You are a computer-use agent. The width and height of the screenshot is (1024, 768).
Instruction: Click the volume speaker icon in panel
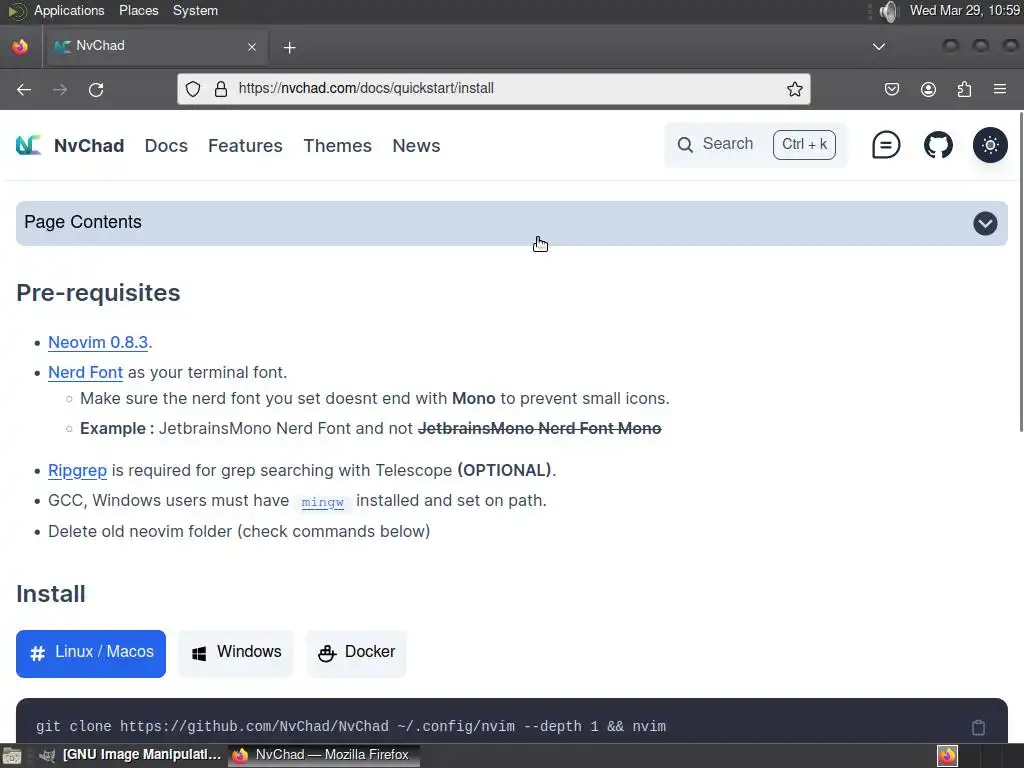pyautogui.click(x=888, y=11)
